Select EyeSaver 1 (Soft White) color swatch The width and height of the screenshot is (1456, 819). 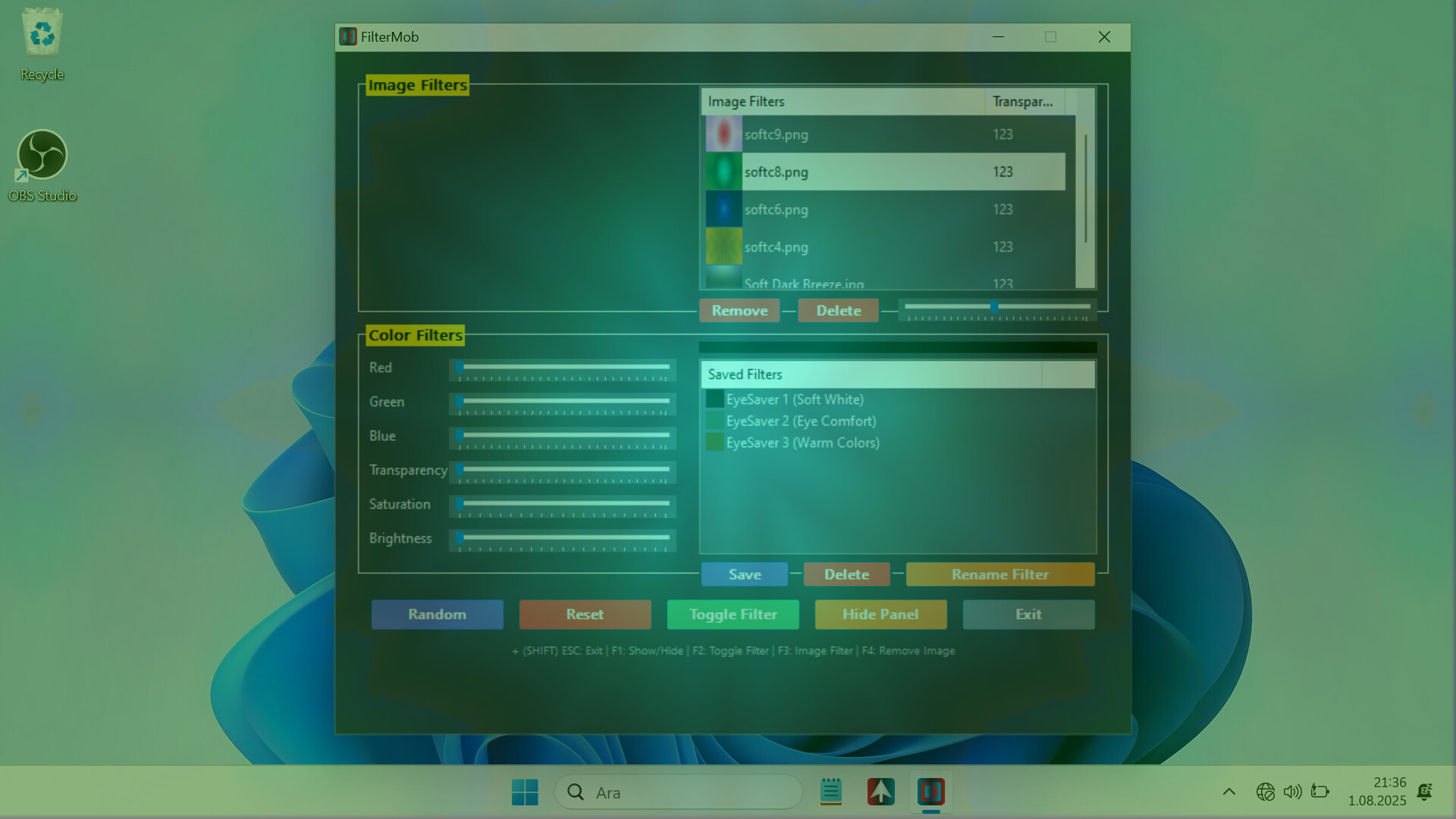pos(714,400)
